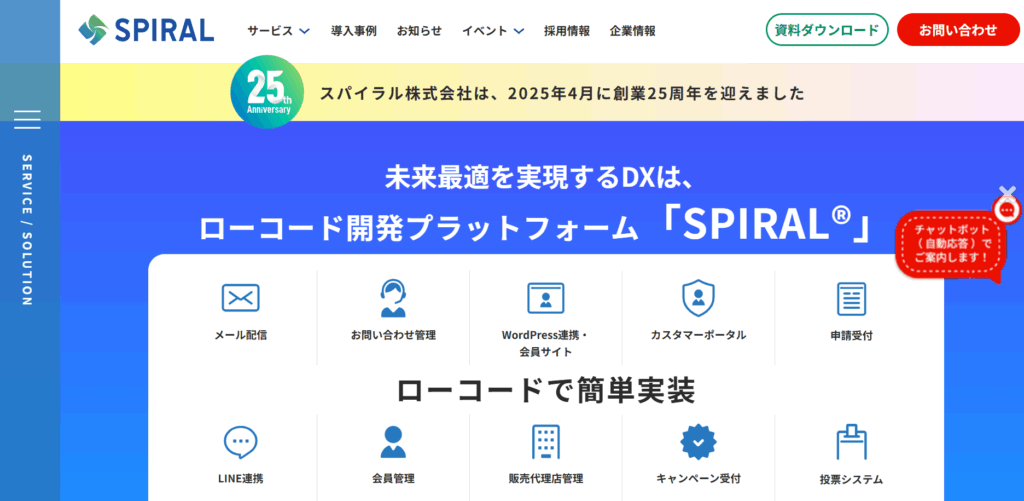Open the 導入事例 menu item
Screen dimensions: 1024x501
tap(353, 30)
